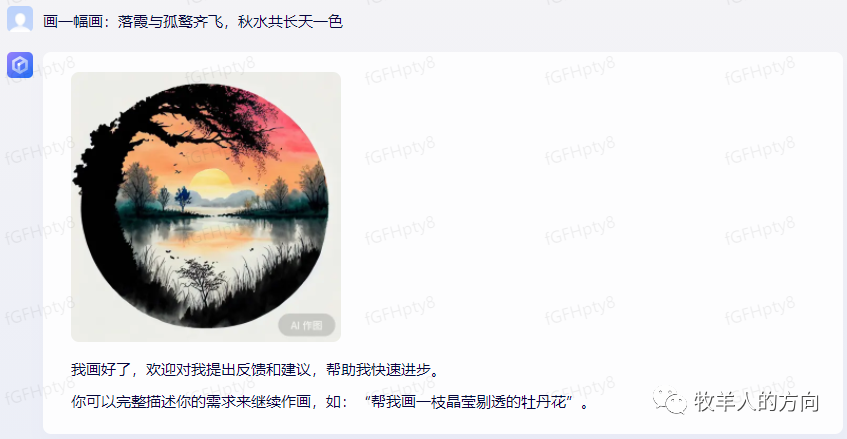Image resolution: width=847 pixels, height=439 pixels.
Task: Click the user avatar icon beside the prompt
Action: point(20,19)
